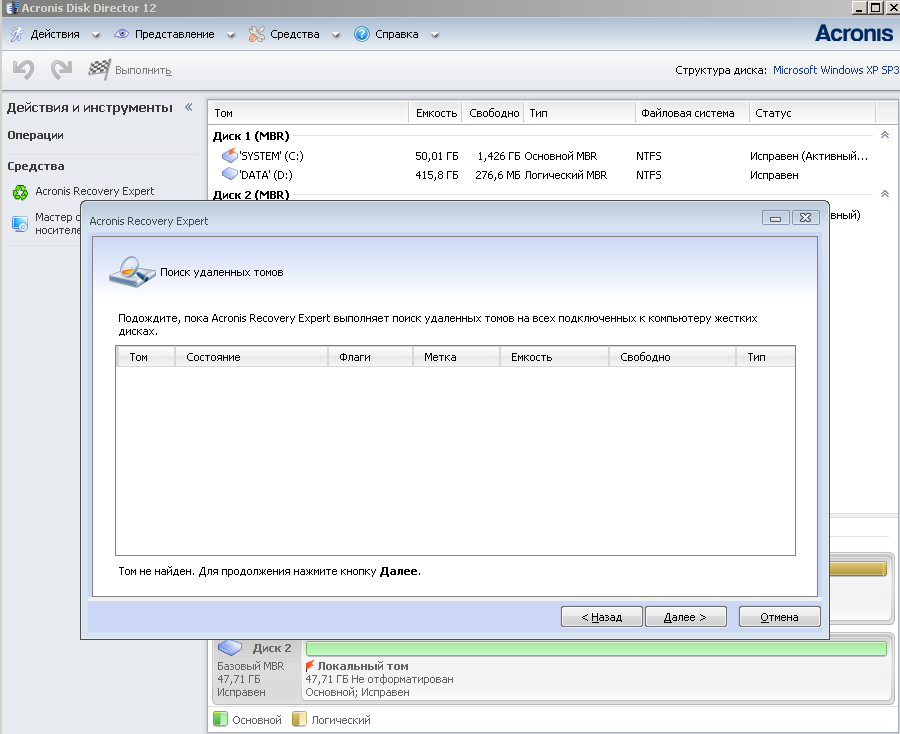
Task: Open the Microsoft Windows XP SP3 disk layout link
Action: [836, 70]
